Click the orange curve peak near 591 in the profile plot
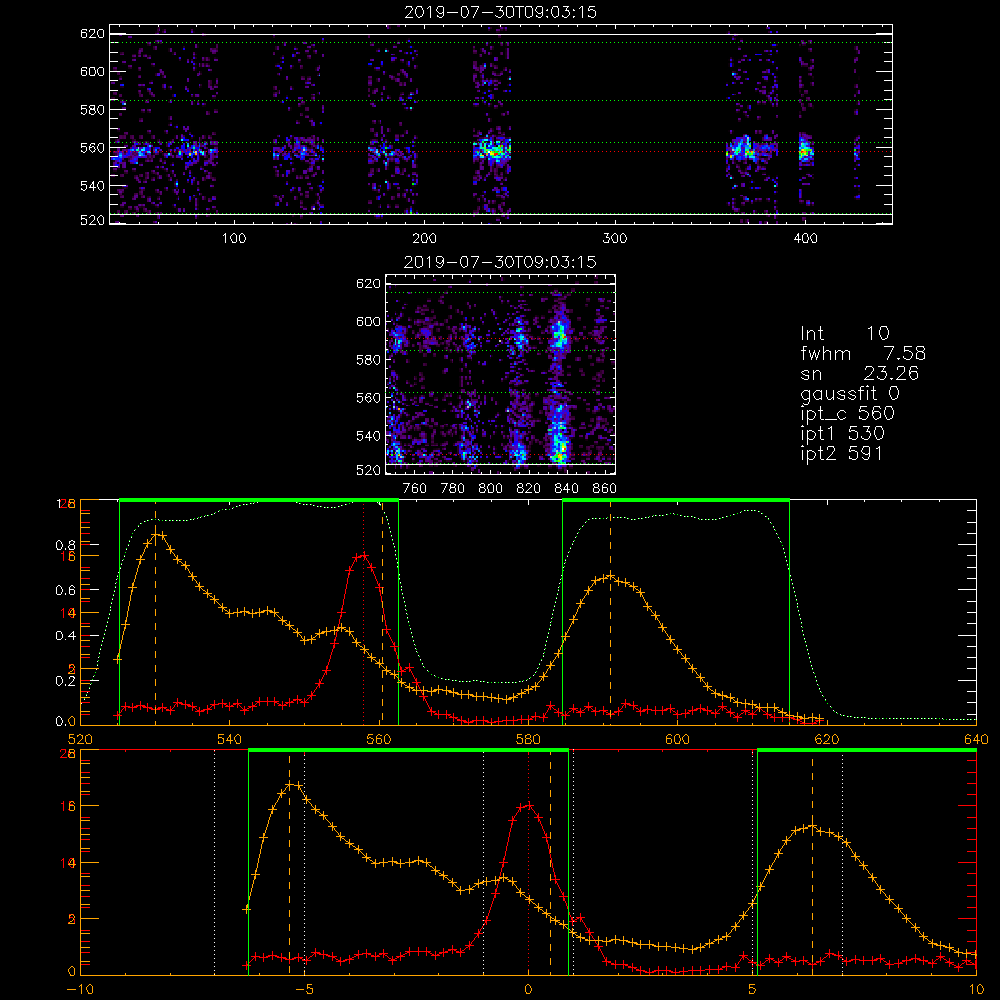Viewport: 1000px width, 1000px height. click(610, 577)
